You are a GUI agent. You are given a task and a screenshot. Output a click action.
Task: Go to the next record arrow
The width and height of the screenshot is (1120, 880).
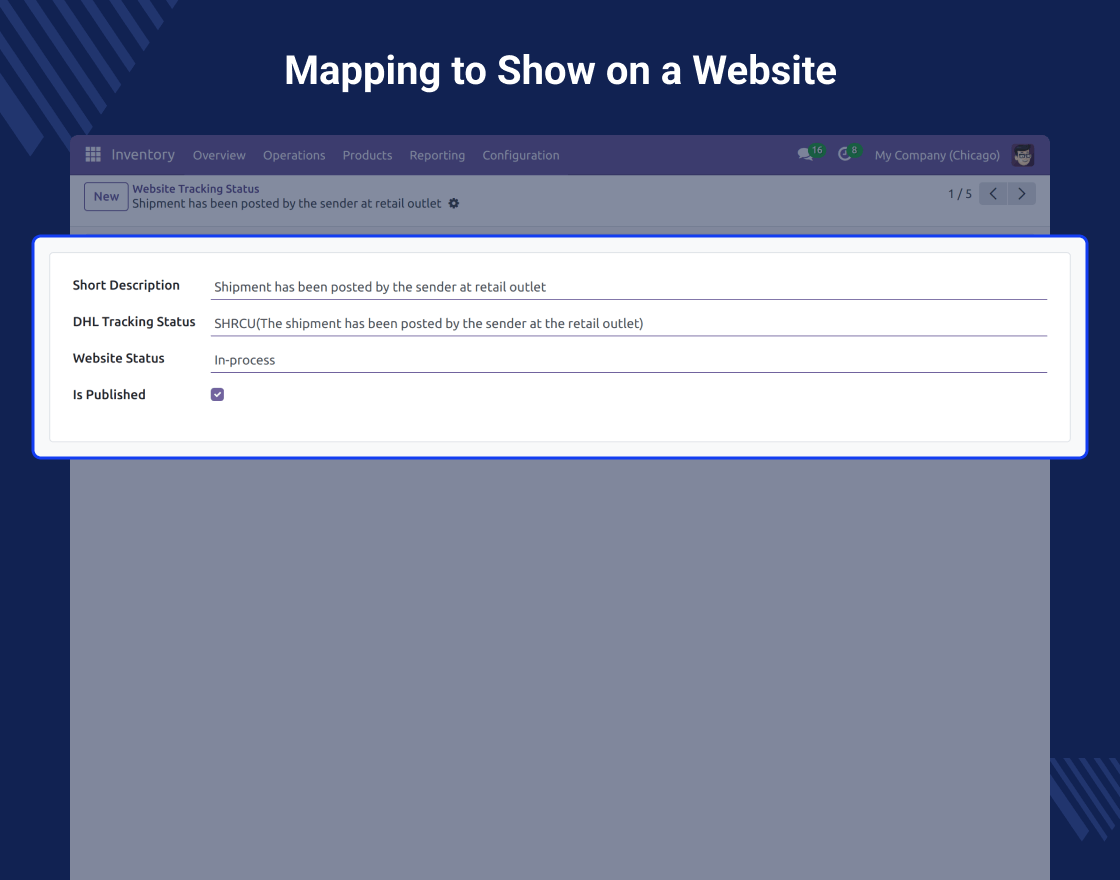(1021, 194)
